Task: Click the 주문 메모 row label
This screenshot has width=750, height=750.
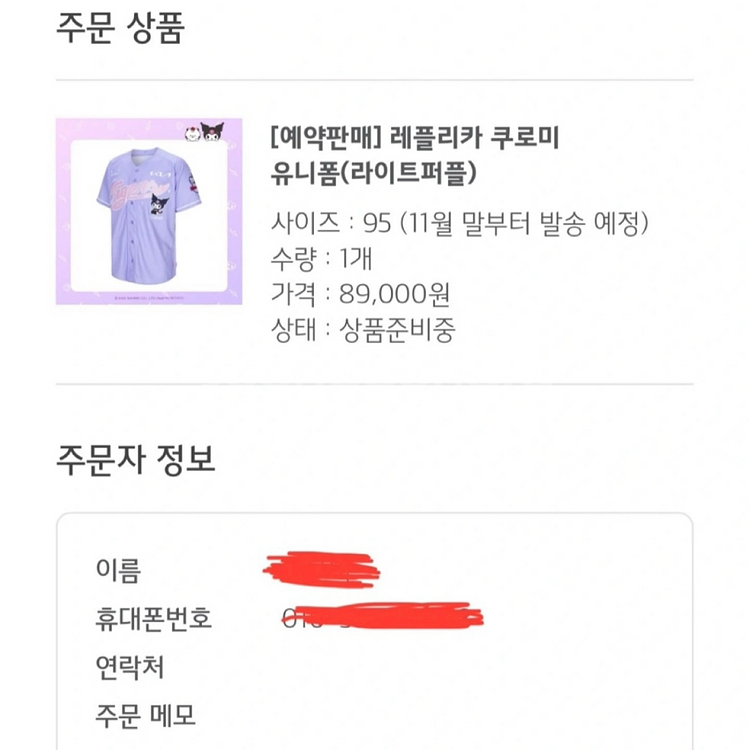Action: point(145,715)
